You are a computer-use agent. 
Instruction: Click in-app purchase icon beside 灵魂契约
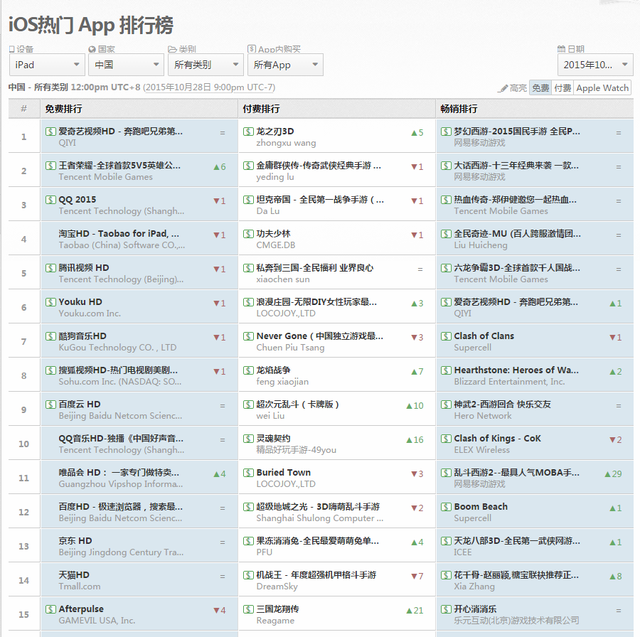click(248, 439)
